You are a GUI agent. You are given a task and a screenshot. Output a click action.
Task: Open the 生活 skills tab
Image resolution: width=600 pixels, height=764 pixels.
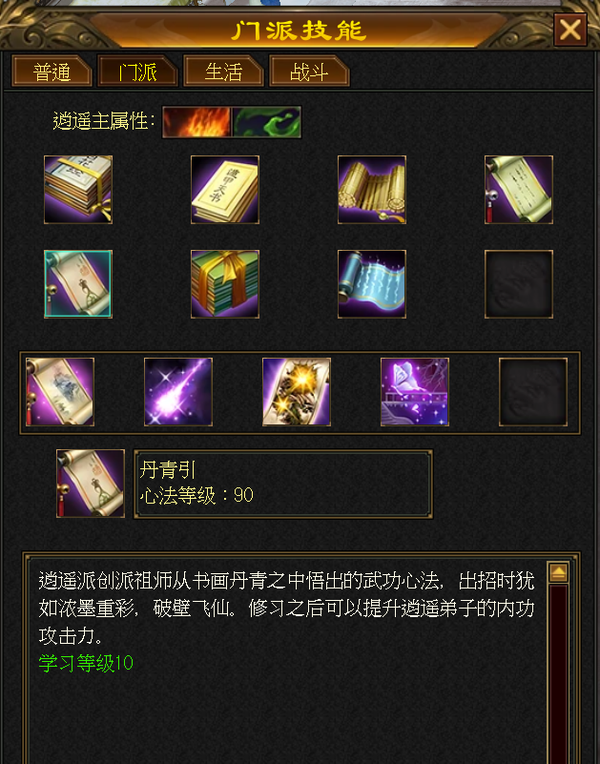click(x=223, y=71)
